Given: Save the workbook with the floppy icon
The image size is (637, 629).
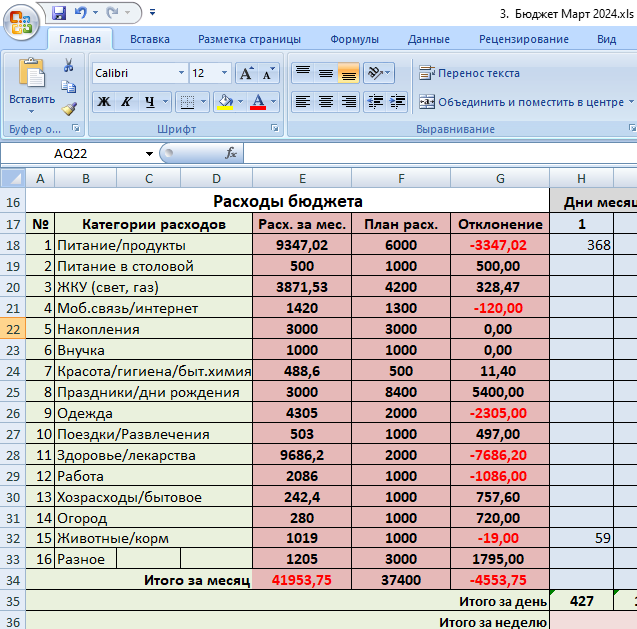Looking at the screenshot, I should [x=59, y=13].
